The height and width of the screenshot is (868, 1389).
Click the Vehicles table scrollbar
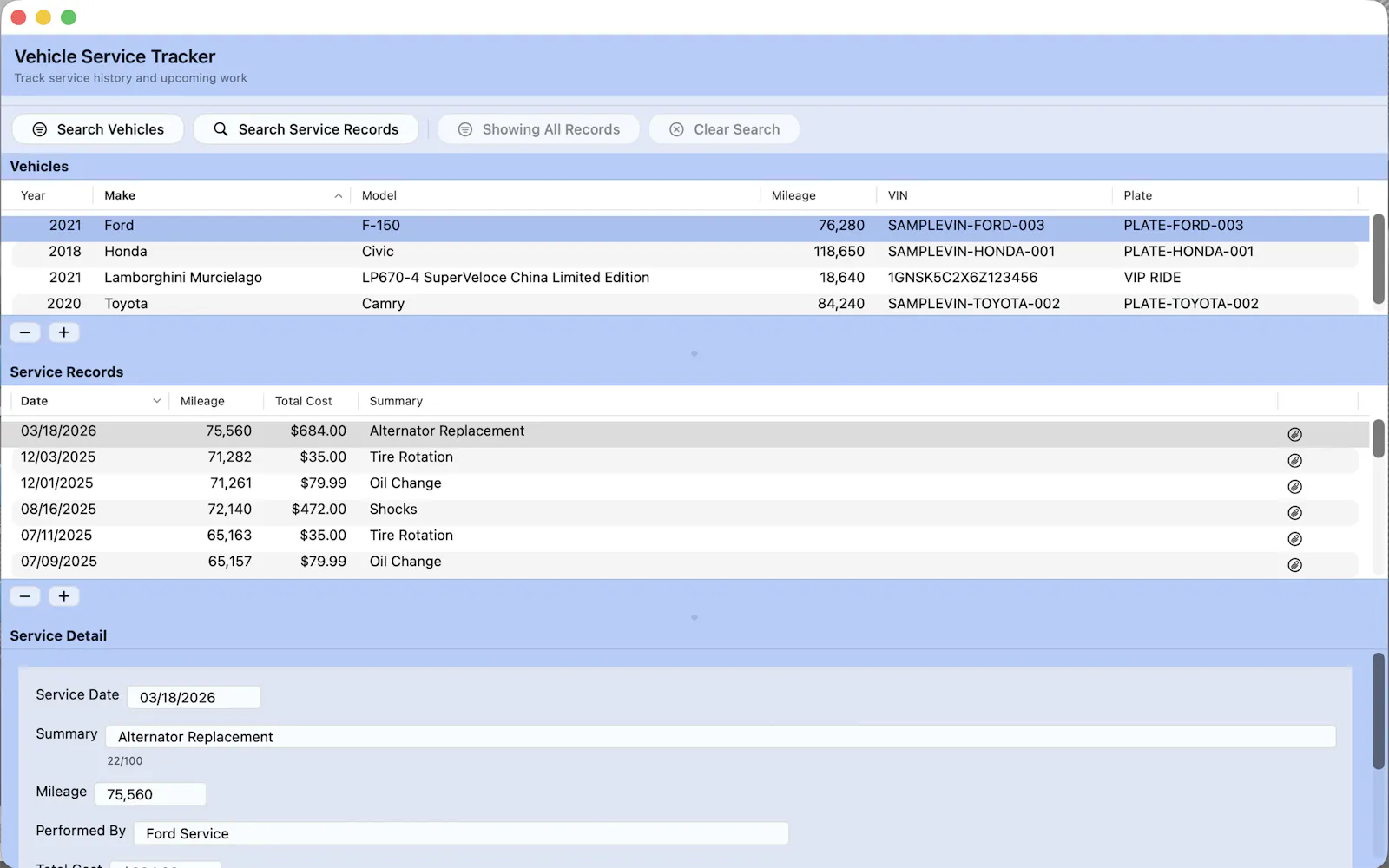pos(1379,259)
